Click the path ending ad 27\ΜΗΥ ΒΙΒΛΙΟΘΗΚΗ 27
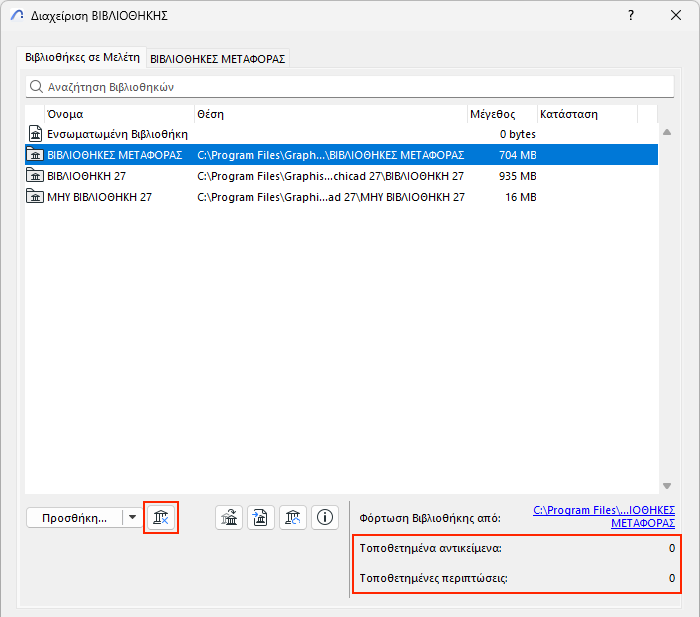Viewport: 700px width, 617px height. 331,197
